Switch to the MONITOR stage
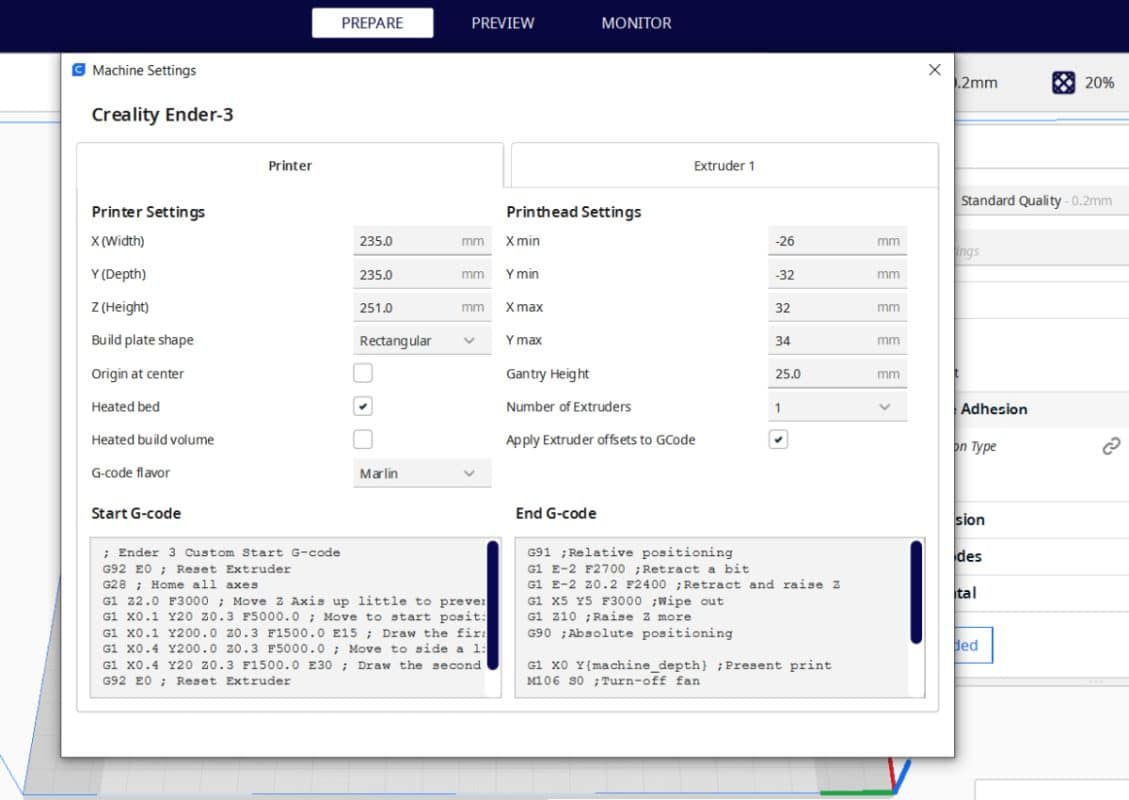Screen dimensions: 1129x800 635,22
